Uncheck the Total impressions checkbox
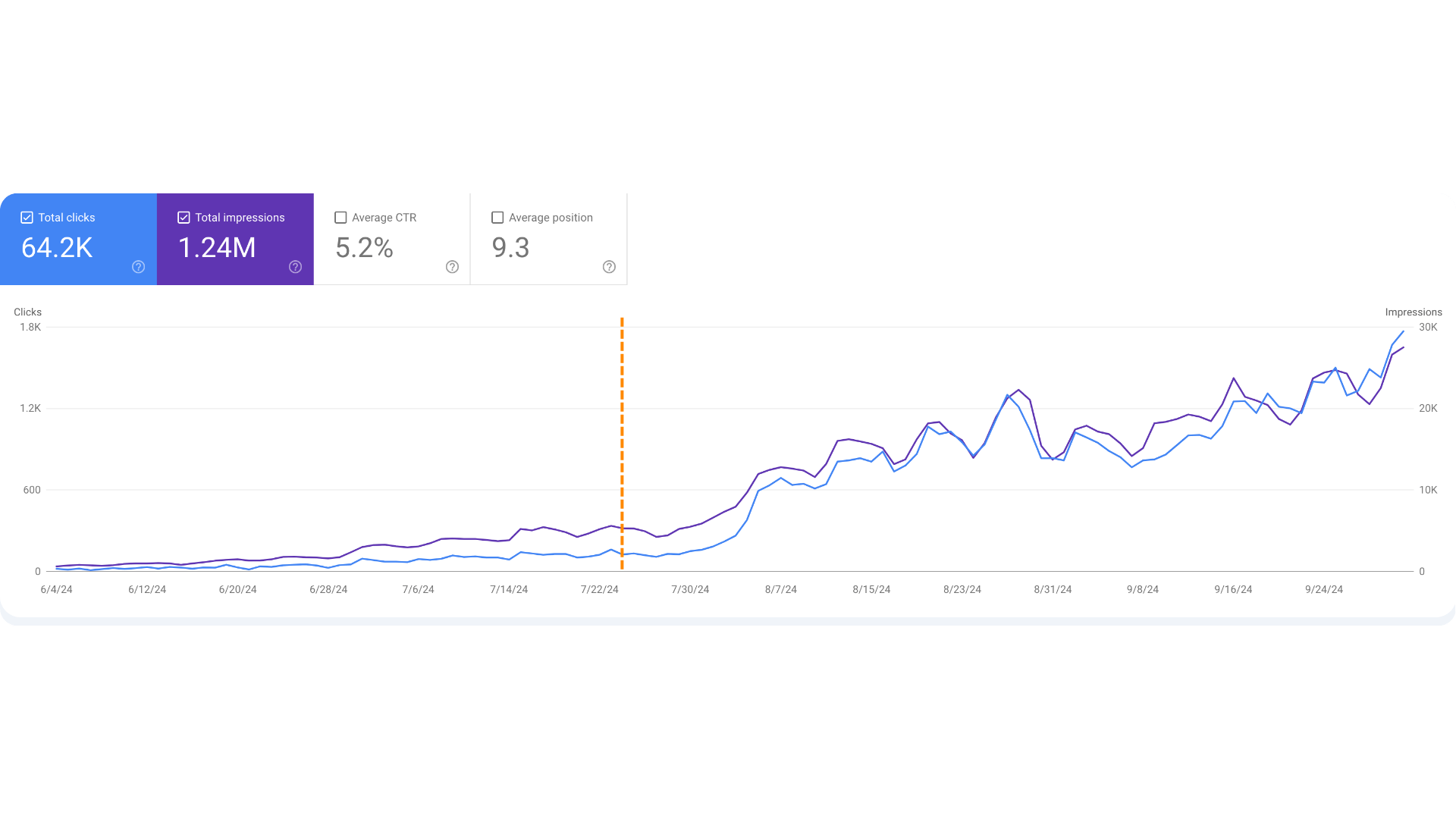1456x819 pixels. tap(184, 218)
